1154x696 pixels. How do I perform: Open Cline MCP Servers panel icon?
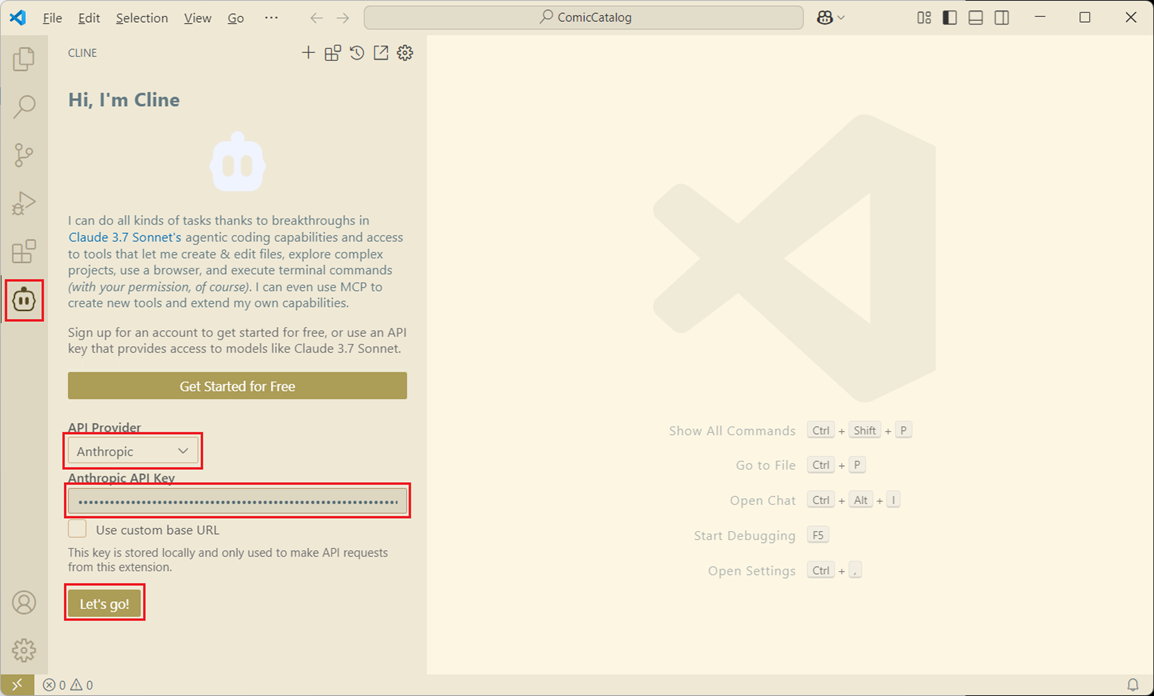click(x=333, y=53)
